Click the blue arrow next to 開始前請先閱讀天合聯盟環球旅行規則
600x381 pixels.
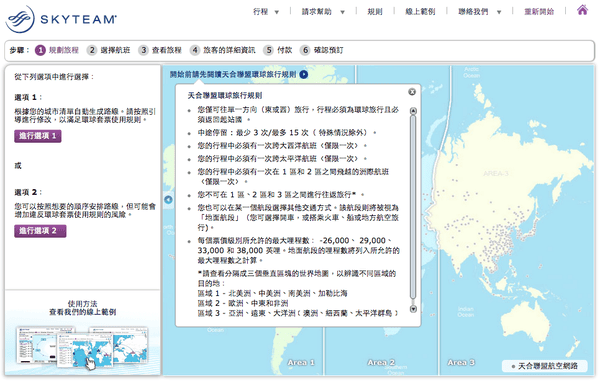pos(304,75)
